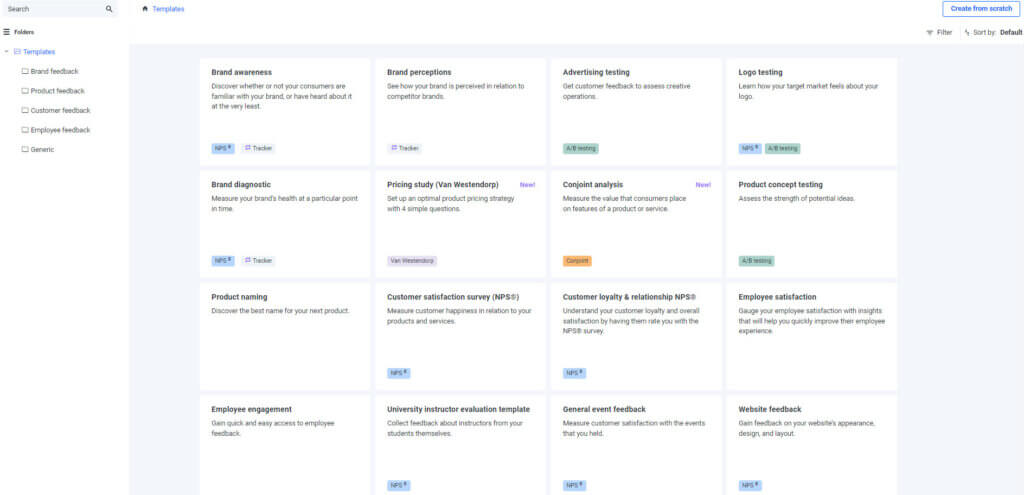The width and height of the screenshot is (1024, 495).
Task: Click the orange Conjoint tag
Action: [577, 261]
